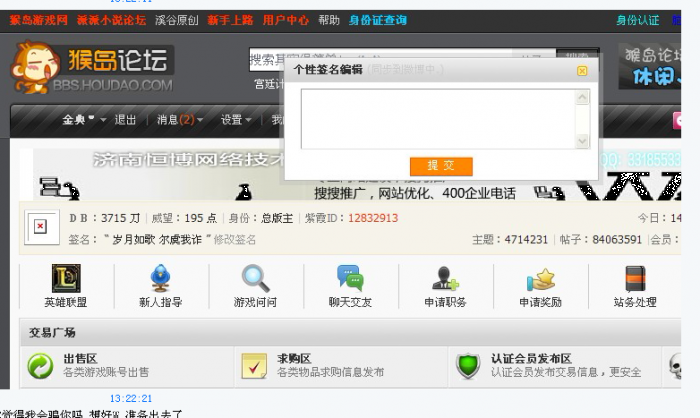Click the green shield icon of 认证会员发布区

(468, 366)
